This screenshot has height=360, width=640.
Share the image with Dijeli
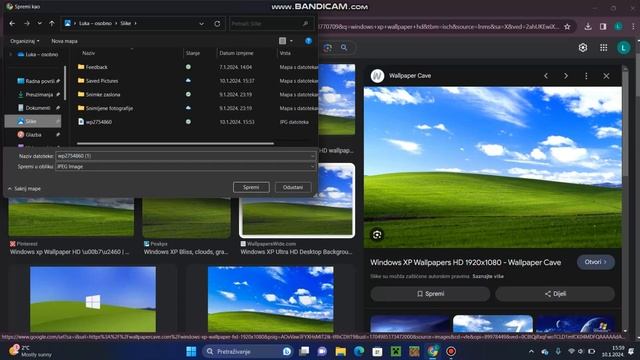(x=555, y=294)
